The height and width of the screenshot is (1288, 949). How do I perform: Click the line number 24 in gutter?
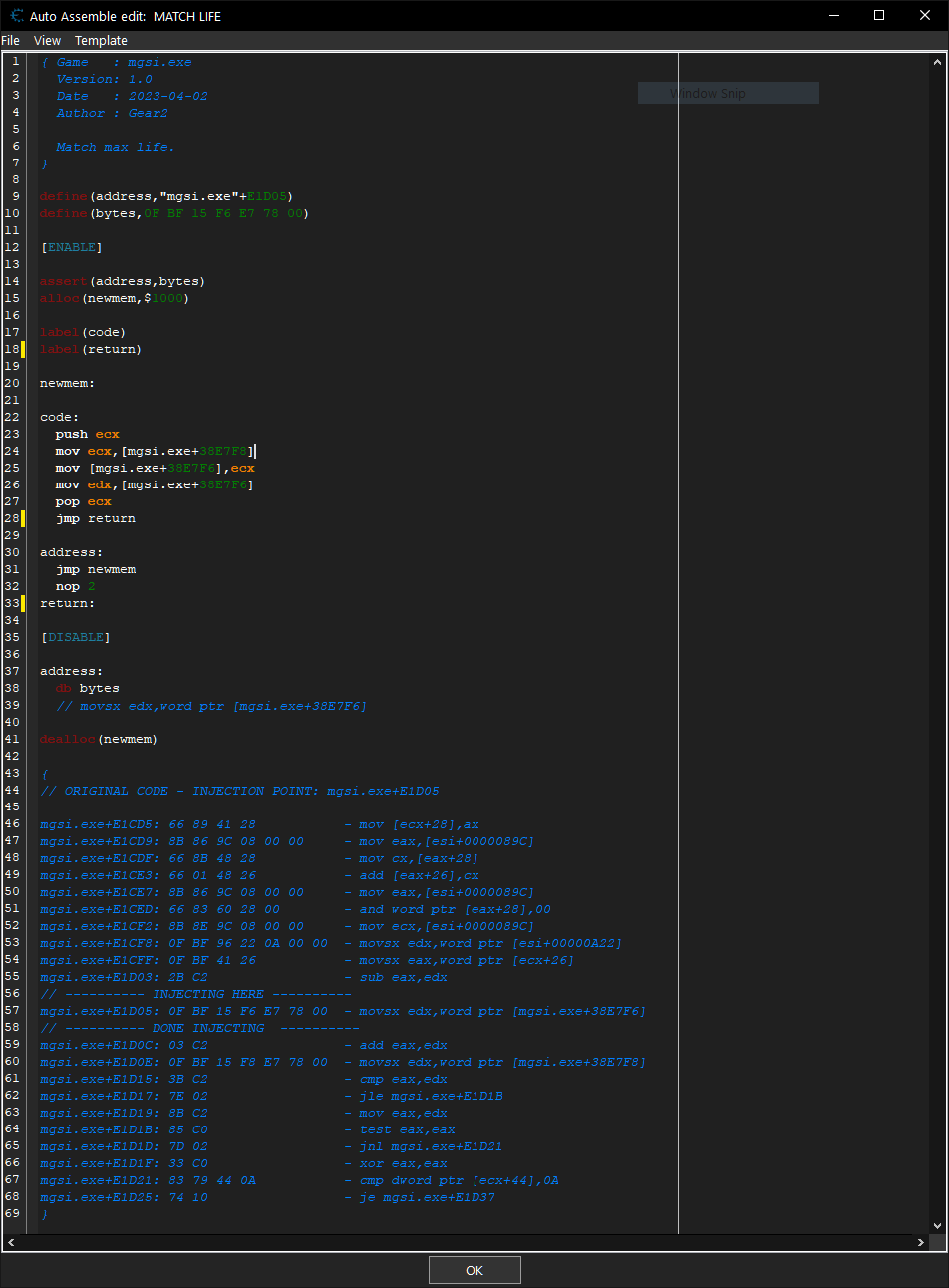coord(12,451)
